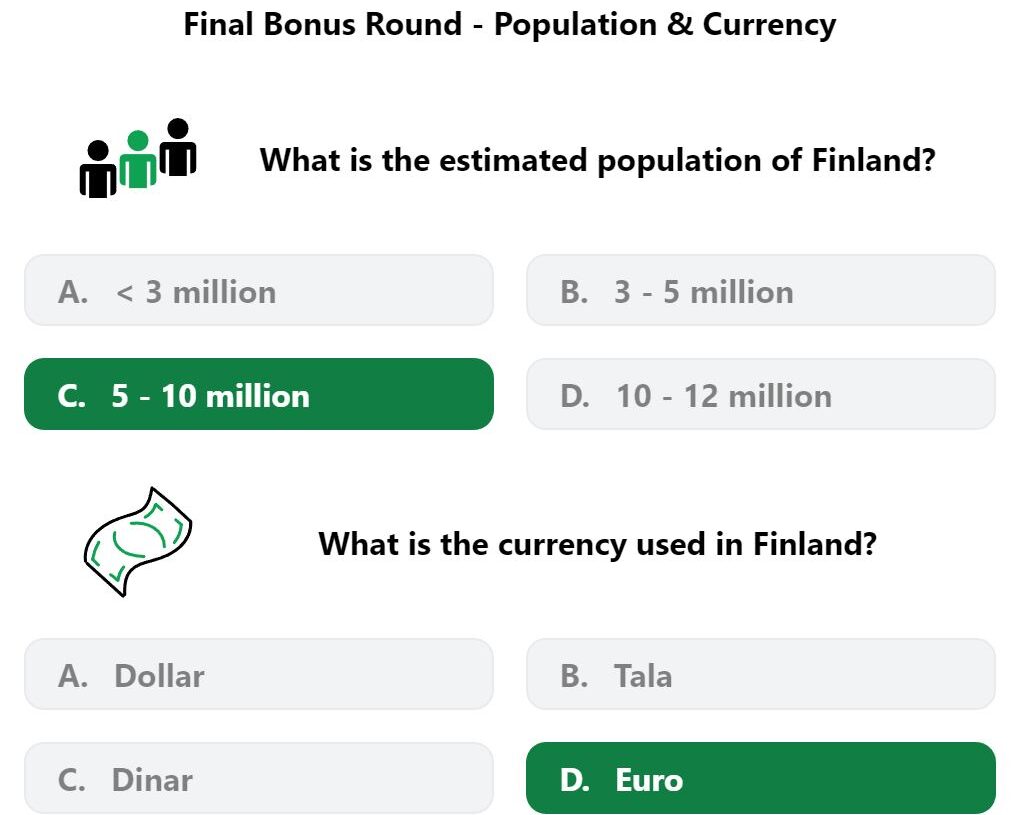The image size is (1023, 815).
Task: Select answer A. < 3 million
Action: [258, 290]
